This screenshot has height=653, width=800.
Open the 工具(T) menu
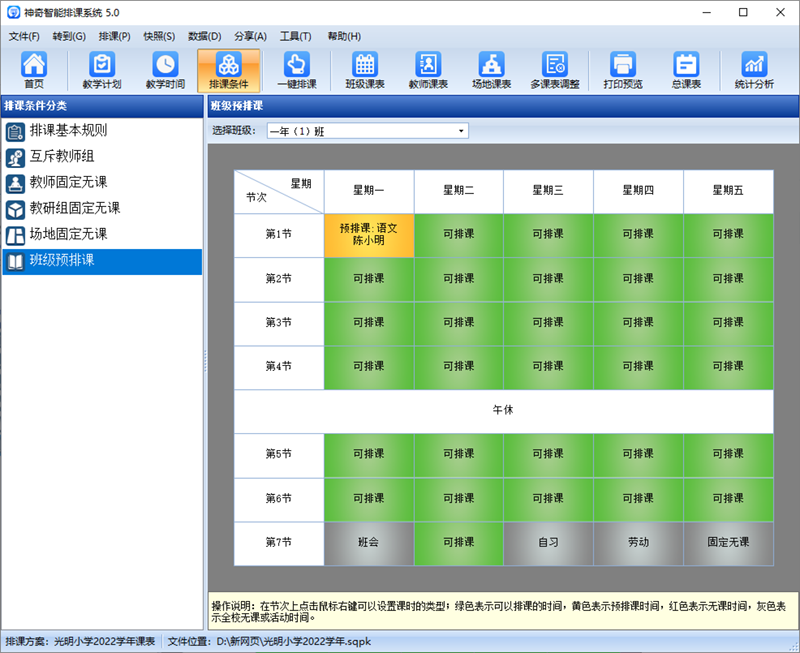[x=295, y=36]
